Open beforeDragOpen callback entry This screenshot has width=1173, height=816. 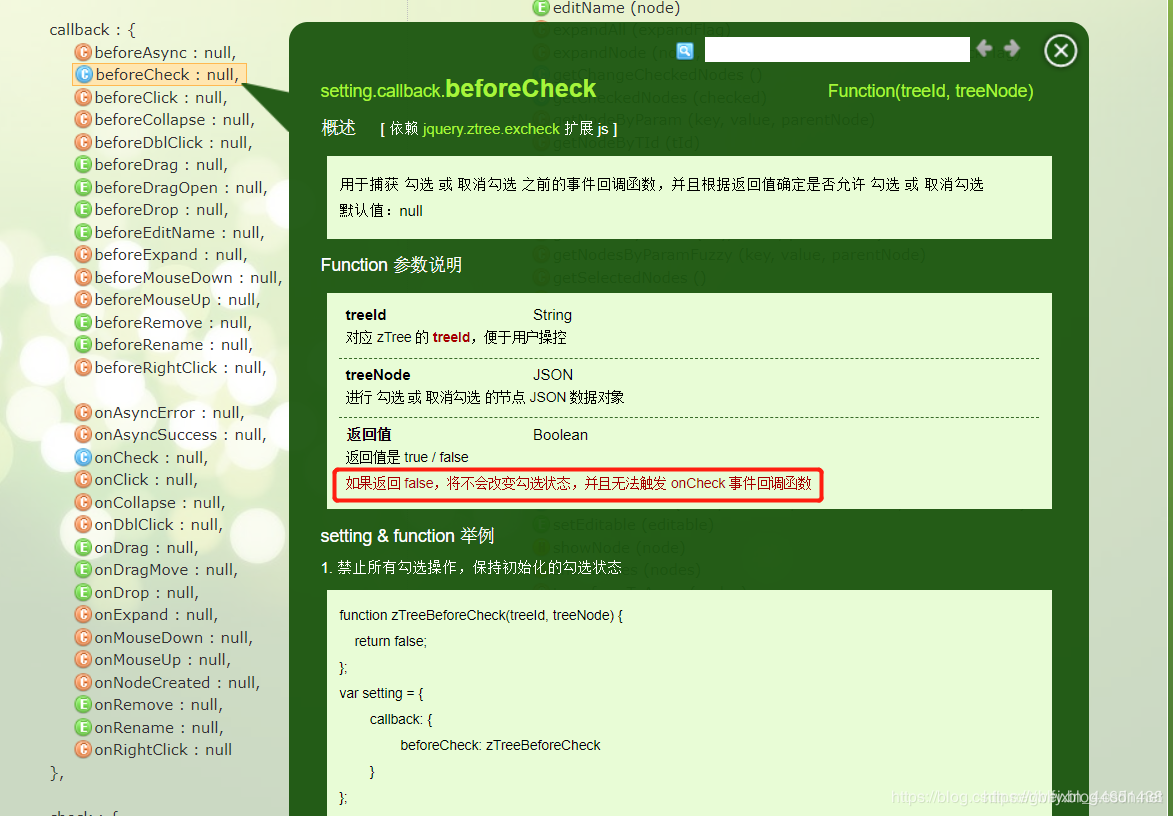(x=171, y=187)
